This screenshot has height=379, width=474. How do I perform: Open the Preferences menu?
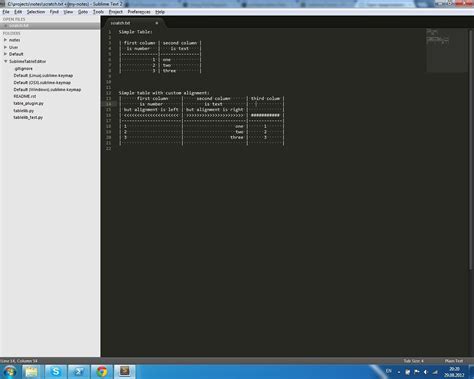coord(139,12)
